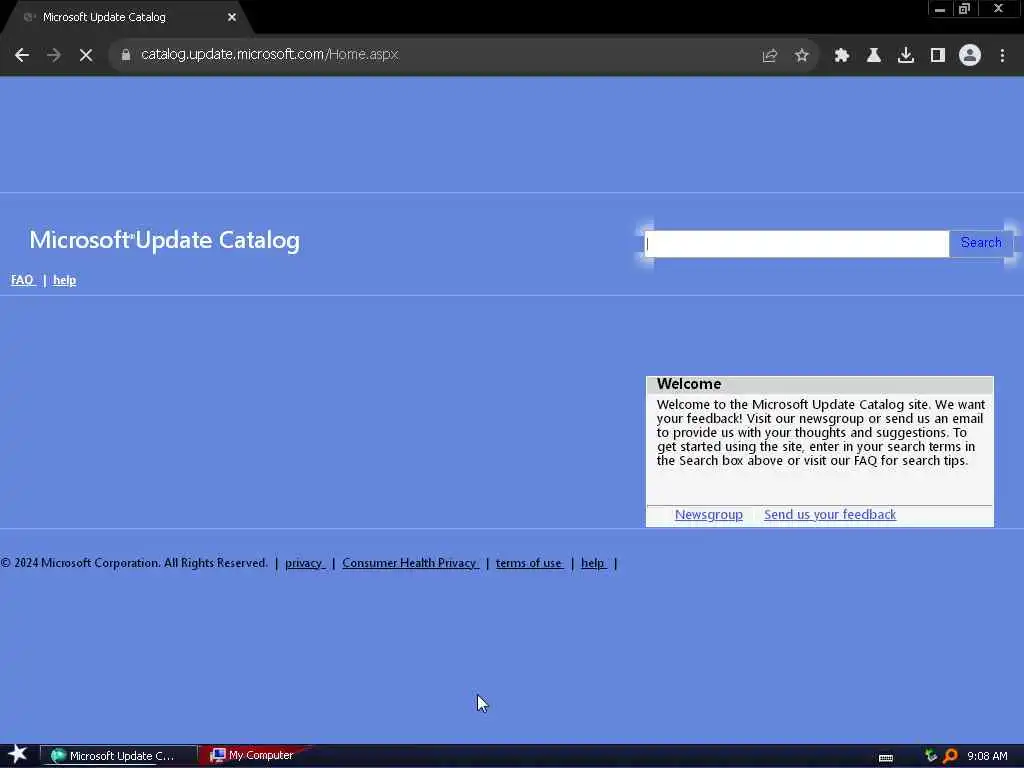Click the Search button
This screenshot has height=768, width=1024.
point(981,242)
